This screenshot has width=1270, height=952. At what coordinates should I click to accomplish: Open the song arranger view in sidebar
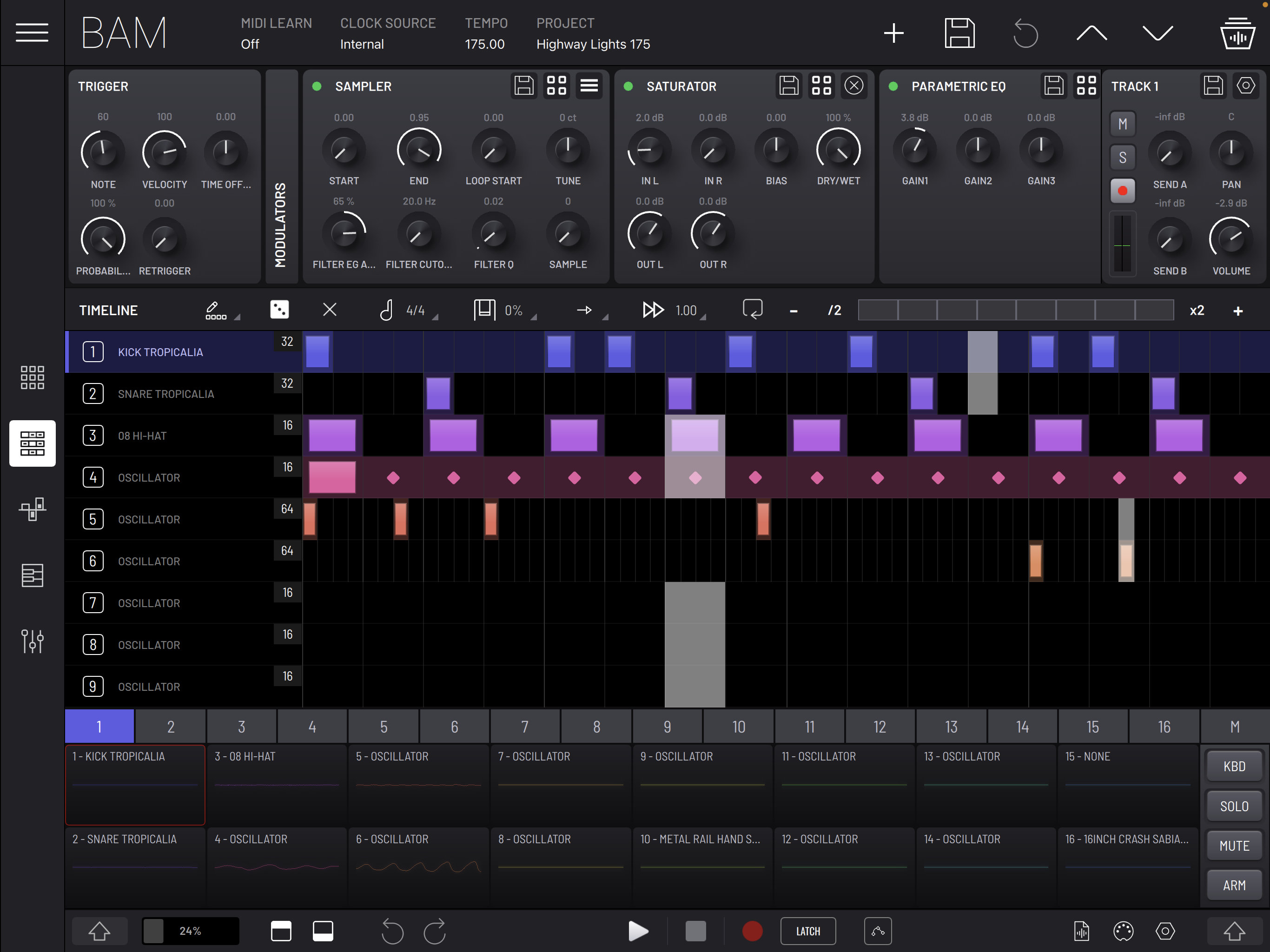click(32, 575)
